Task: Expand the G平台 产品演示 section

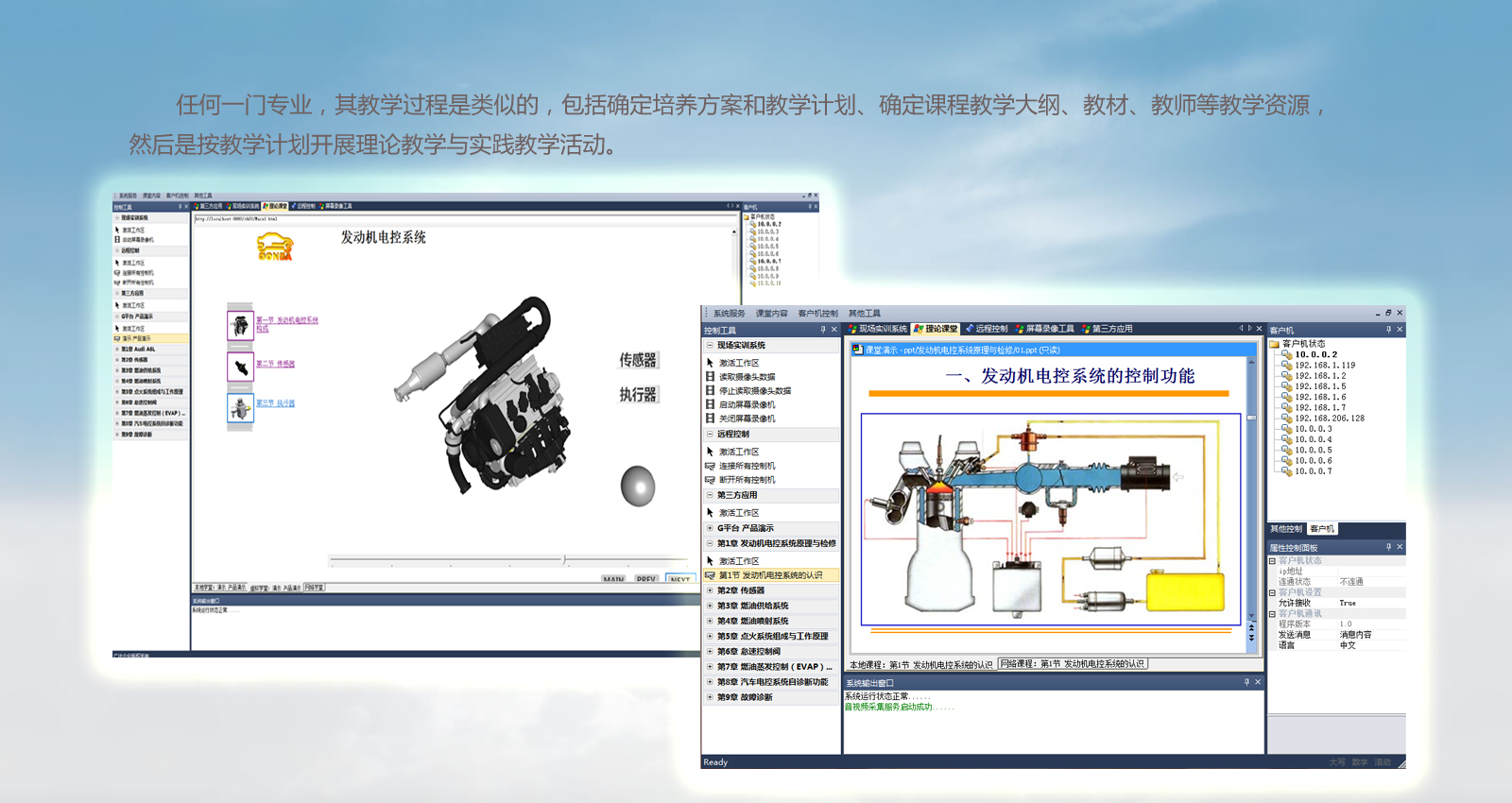Action: click(710, 528)
